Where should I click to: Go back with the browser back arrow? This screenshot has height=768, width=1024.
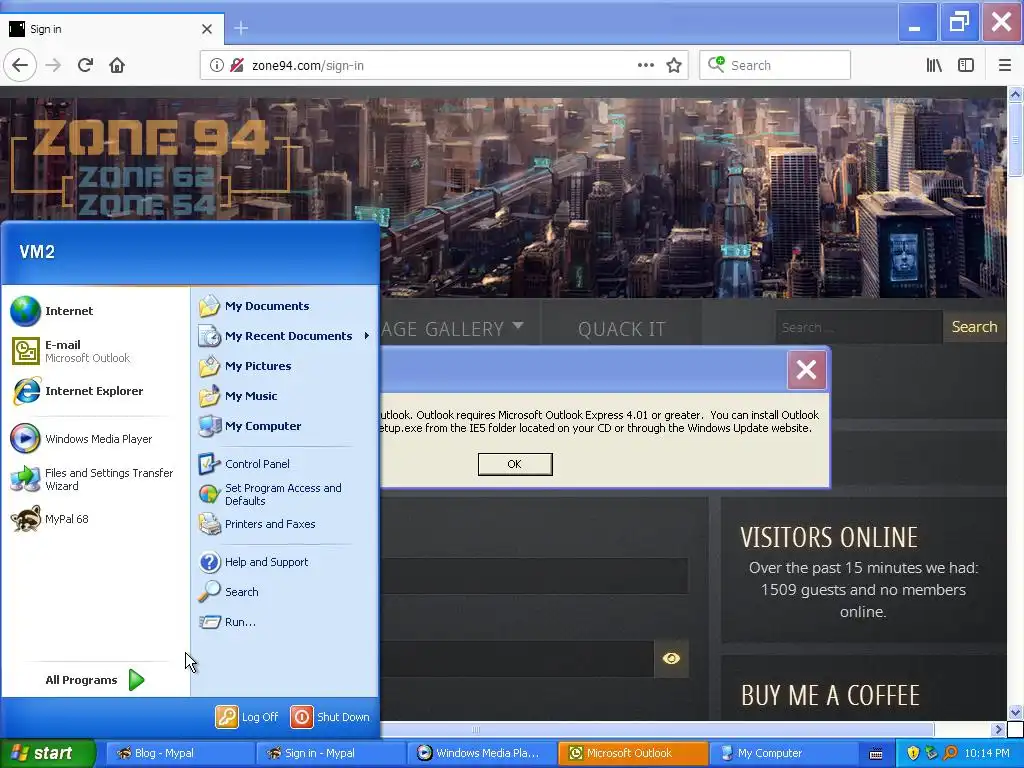[20, 65]
